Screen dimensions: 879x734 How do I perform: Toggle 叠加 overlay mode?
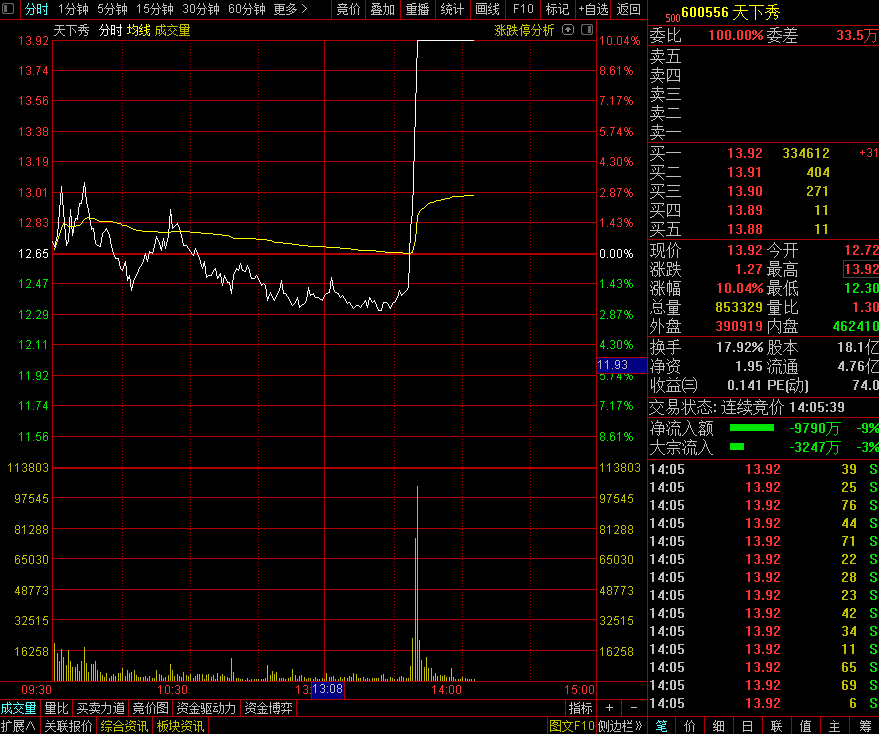pos(382,10)
